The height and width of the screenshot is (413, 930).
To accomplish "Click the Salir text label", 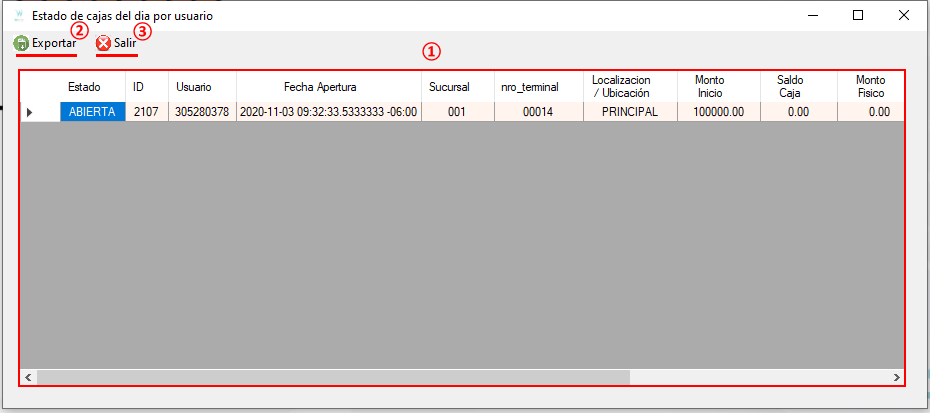I will [125, 43].
